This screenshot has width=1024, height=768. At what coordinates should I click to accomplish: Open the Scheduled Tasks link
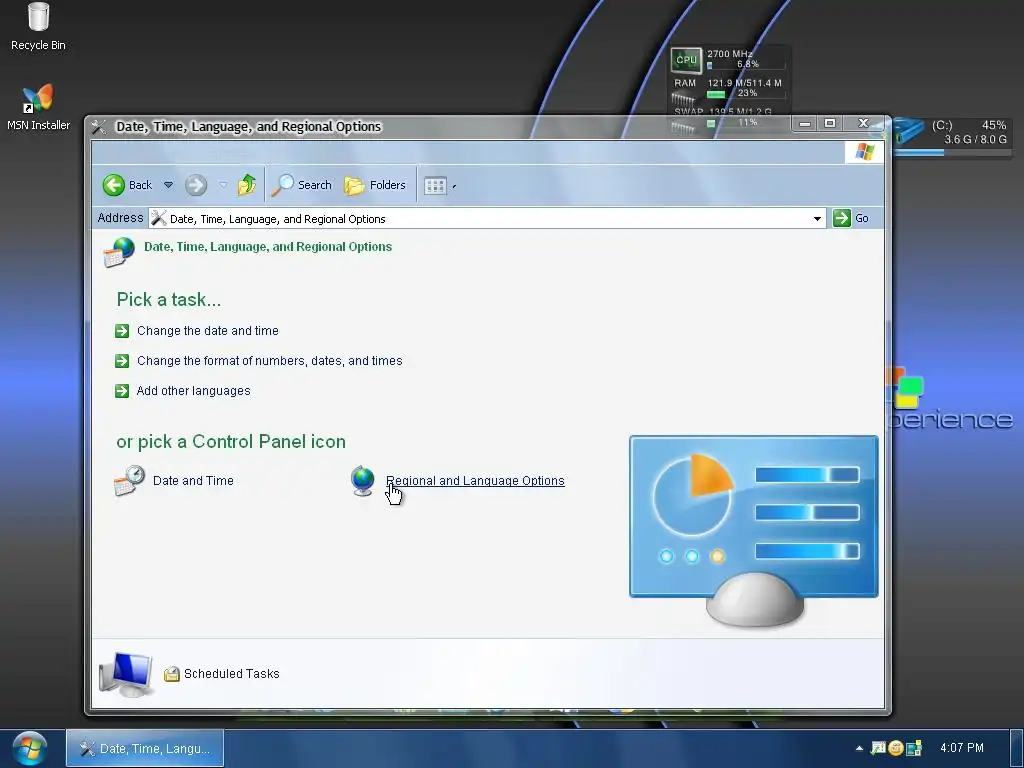coord(232,674)
